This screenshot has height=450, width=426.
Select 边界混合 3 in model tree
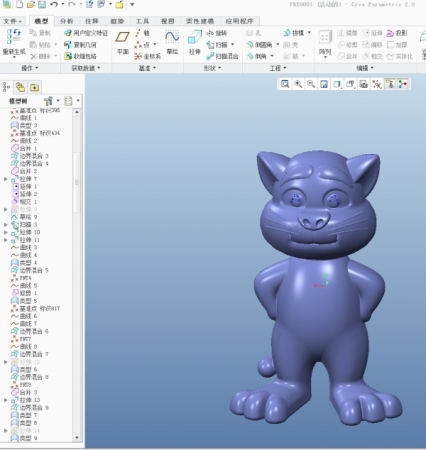pyautogui.click(x=30, y=156)
